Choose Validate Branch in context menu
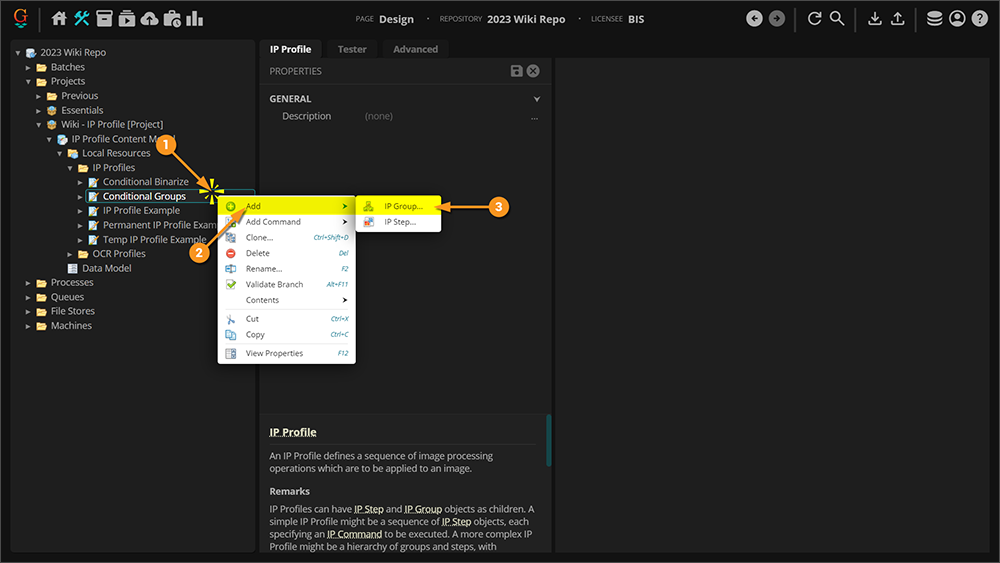The image size is (1000, 563). [x=286, y=284]
